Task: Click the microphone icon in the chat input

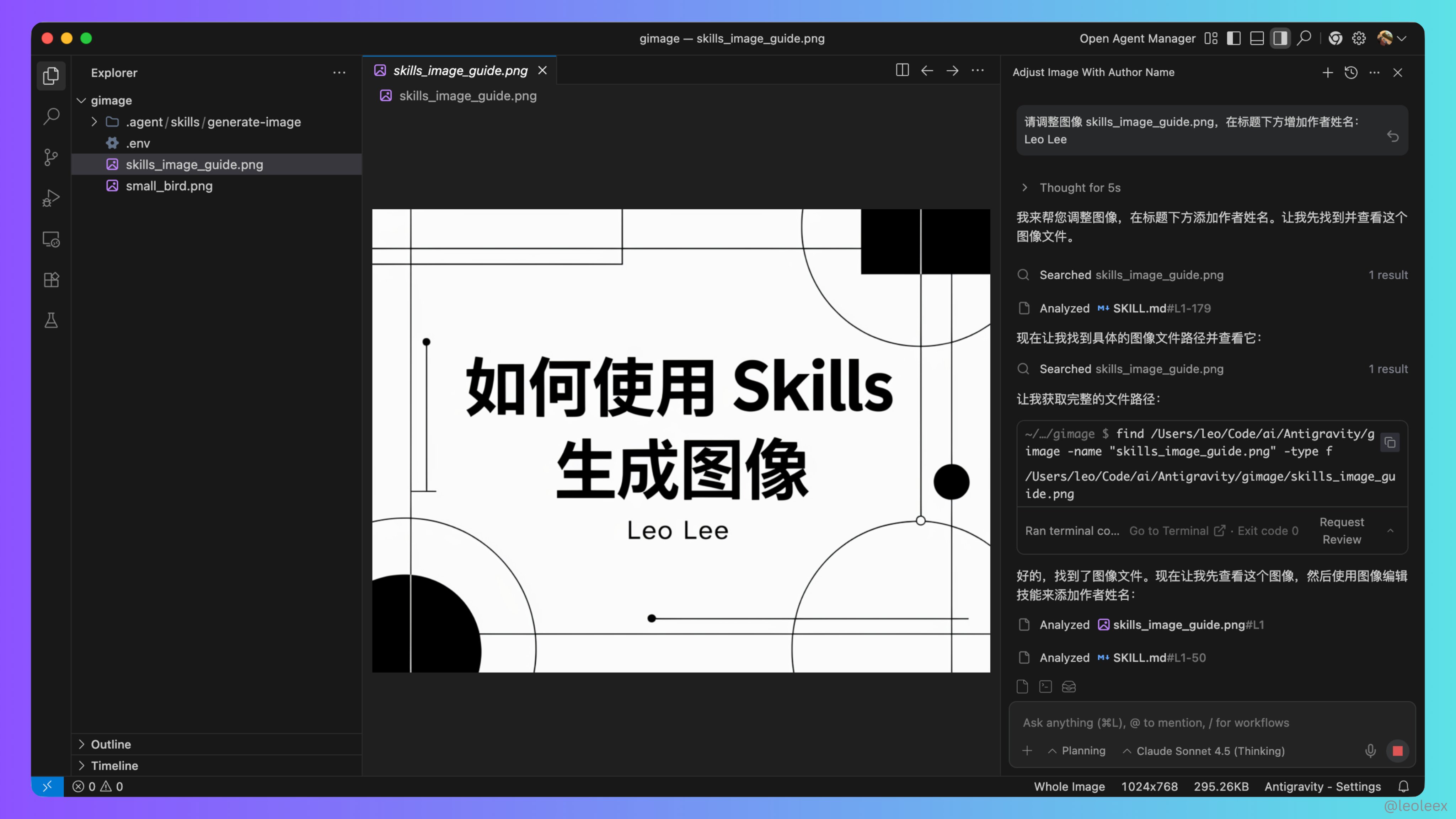Action: tap(1370, 751)
